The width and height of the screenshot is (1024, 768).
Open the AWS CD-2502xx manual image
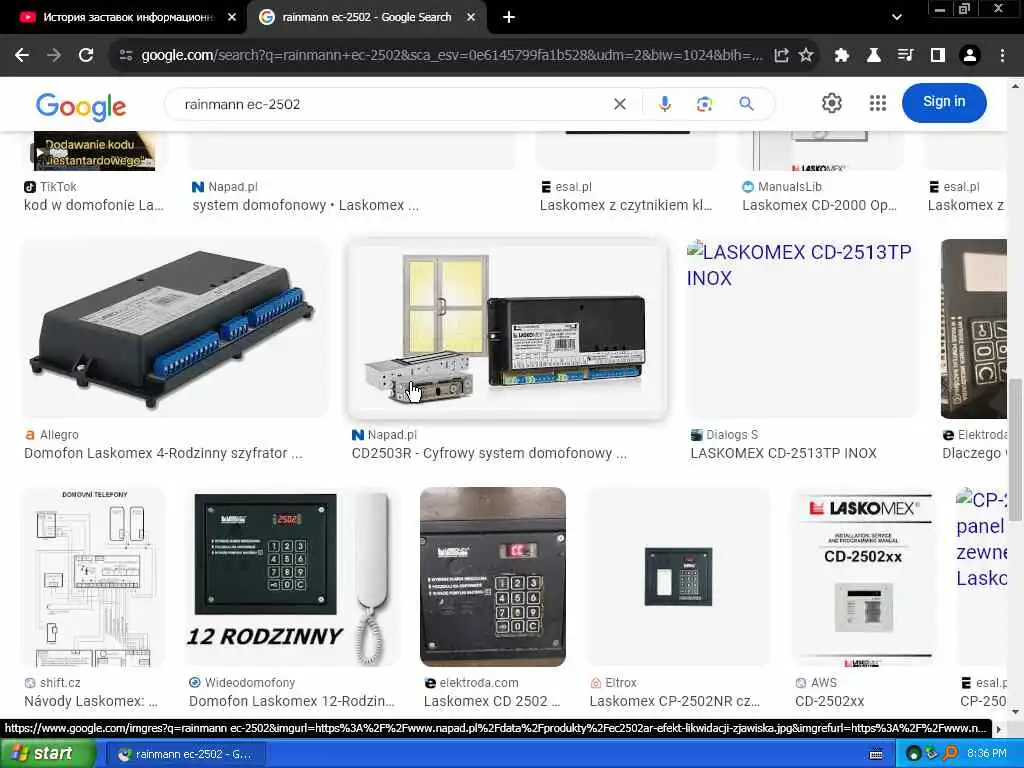(863, 577)
